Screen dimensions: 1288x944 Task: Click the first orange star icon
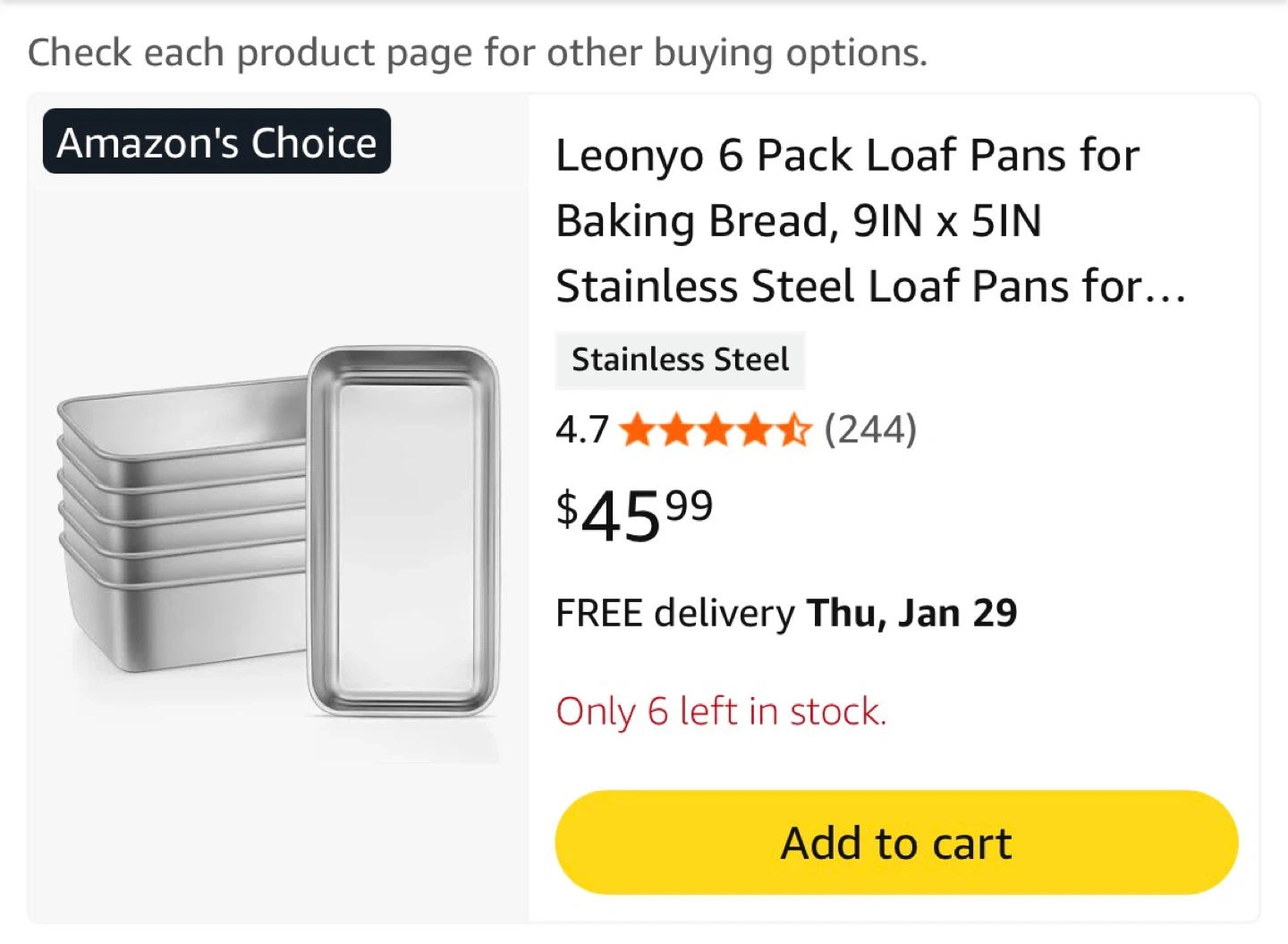(x=637, y=430)
